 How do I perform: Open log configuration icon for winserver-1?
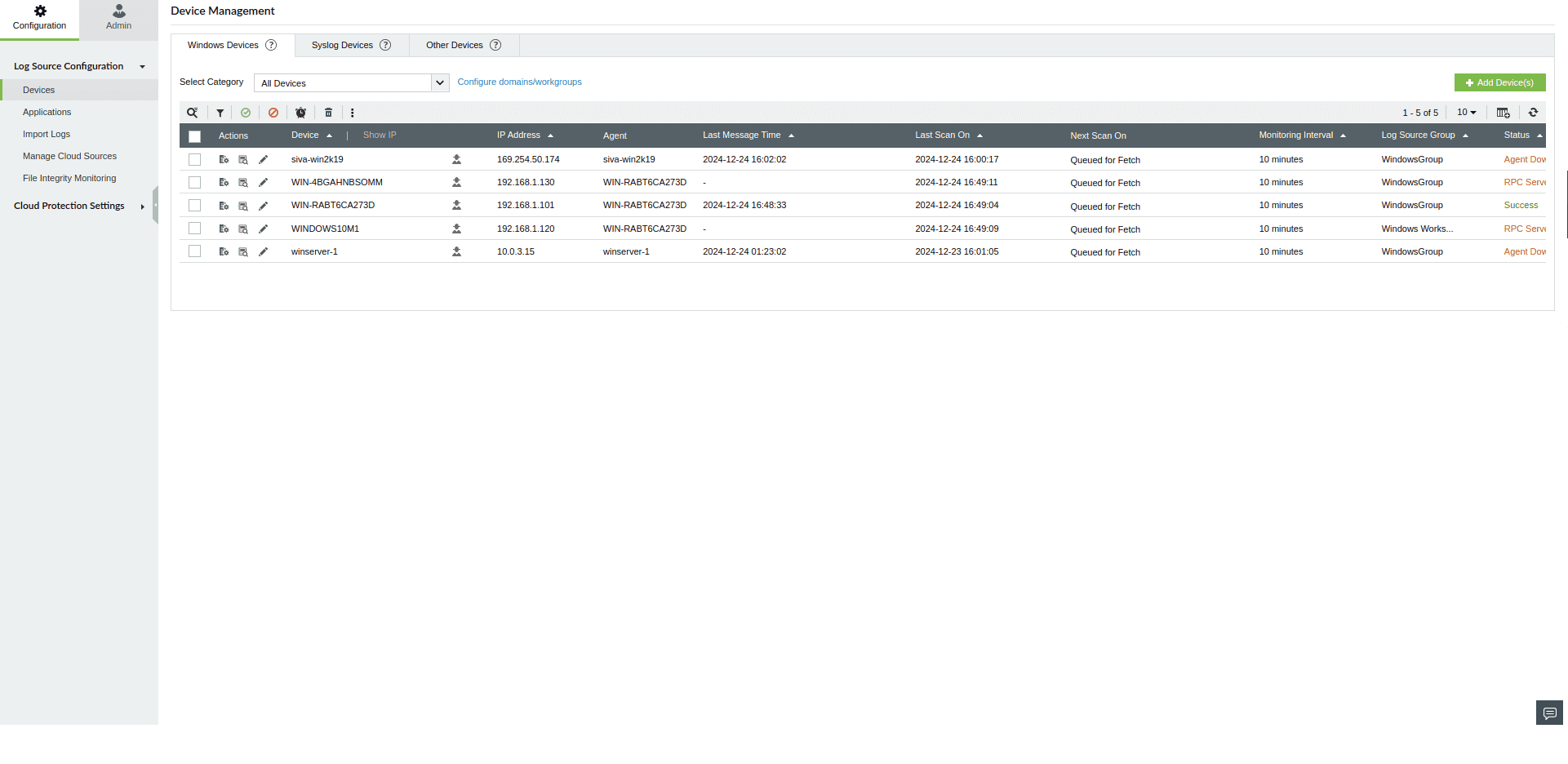click(224, 251)
